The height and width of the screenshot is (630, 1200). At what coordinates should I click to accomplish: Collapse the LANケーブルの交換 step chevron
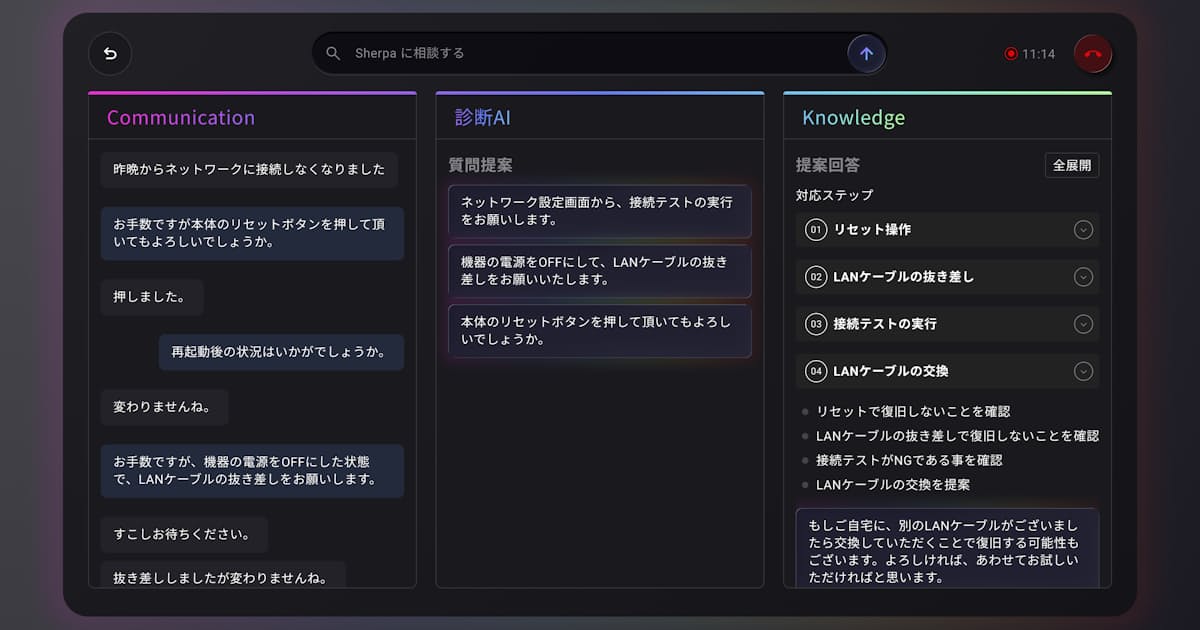pyautogui.click(x=1083, y=371)
